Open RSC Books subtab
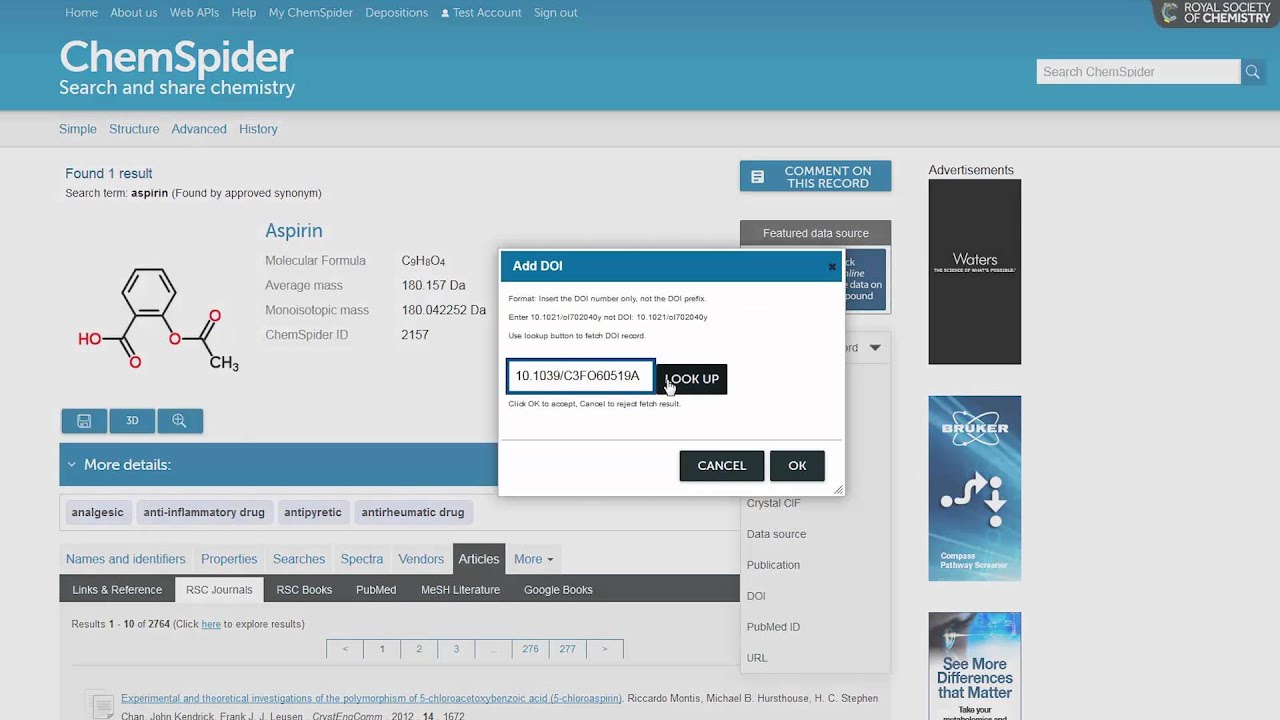 click(x=304, y=590)
